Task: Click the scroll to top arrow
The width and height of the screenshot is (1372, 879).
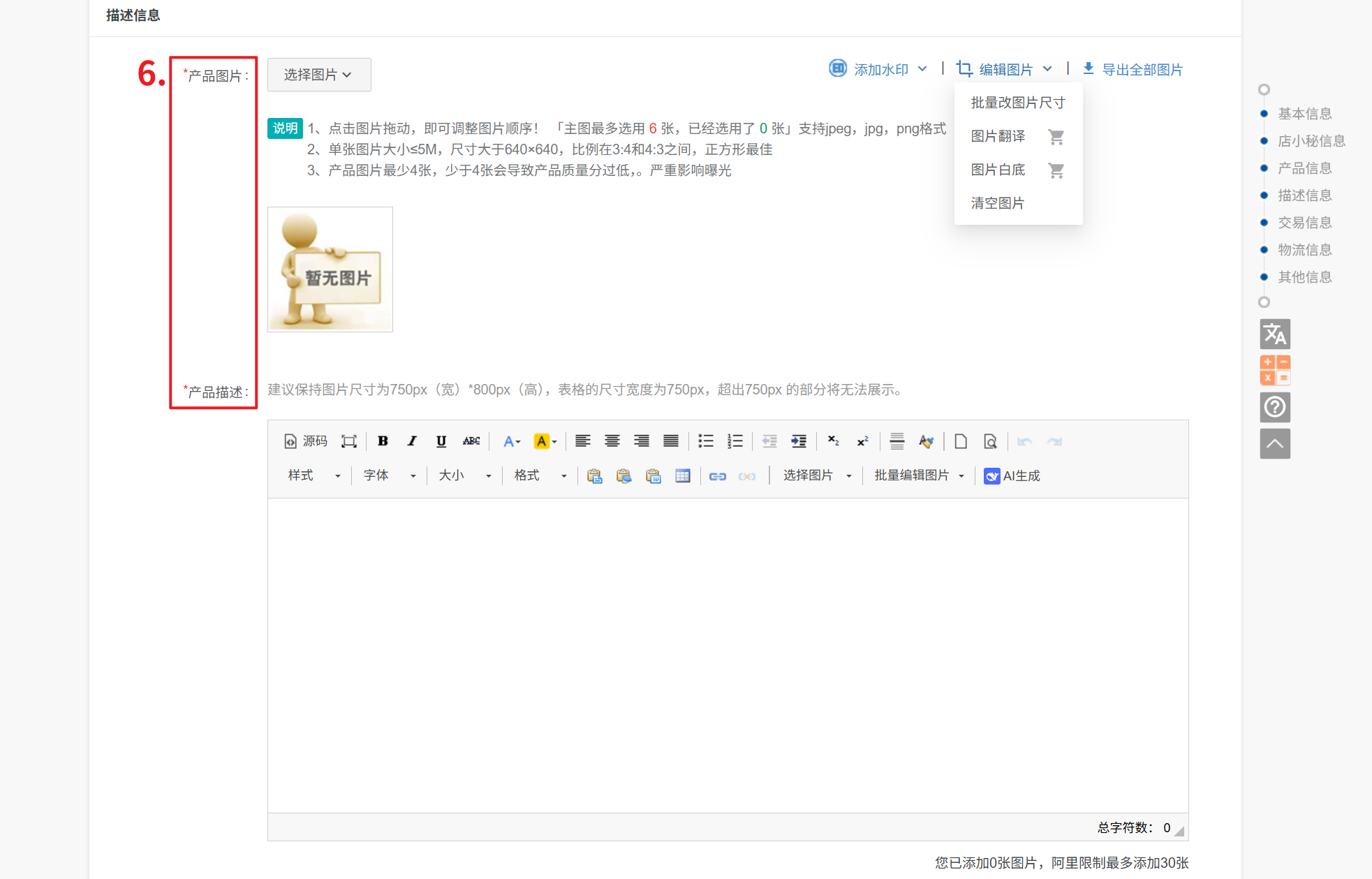Action: (x=1274, y=444)
